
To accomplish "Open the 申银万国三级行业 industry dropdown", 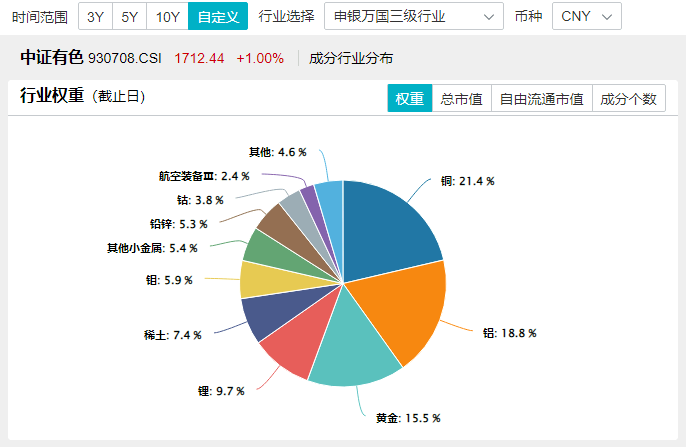I will pyautogui.click(x=418, y=16).
